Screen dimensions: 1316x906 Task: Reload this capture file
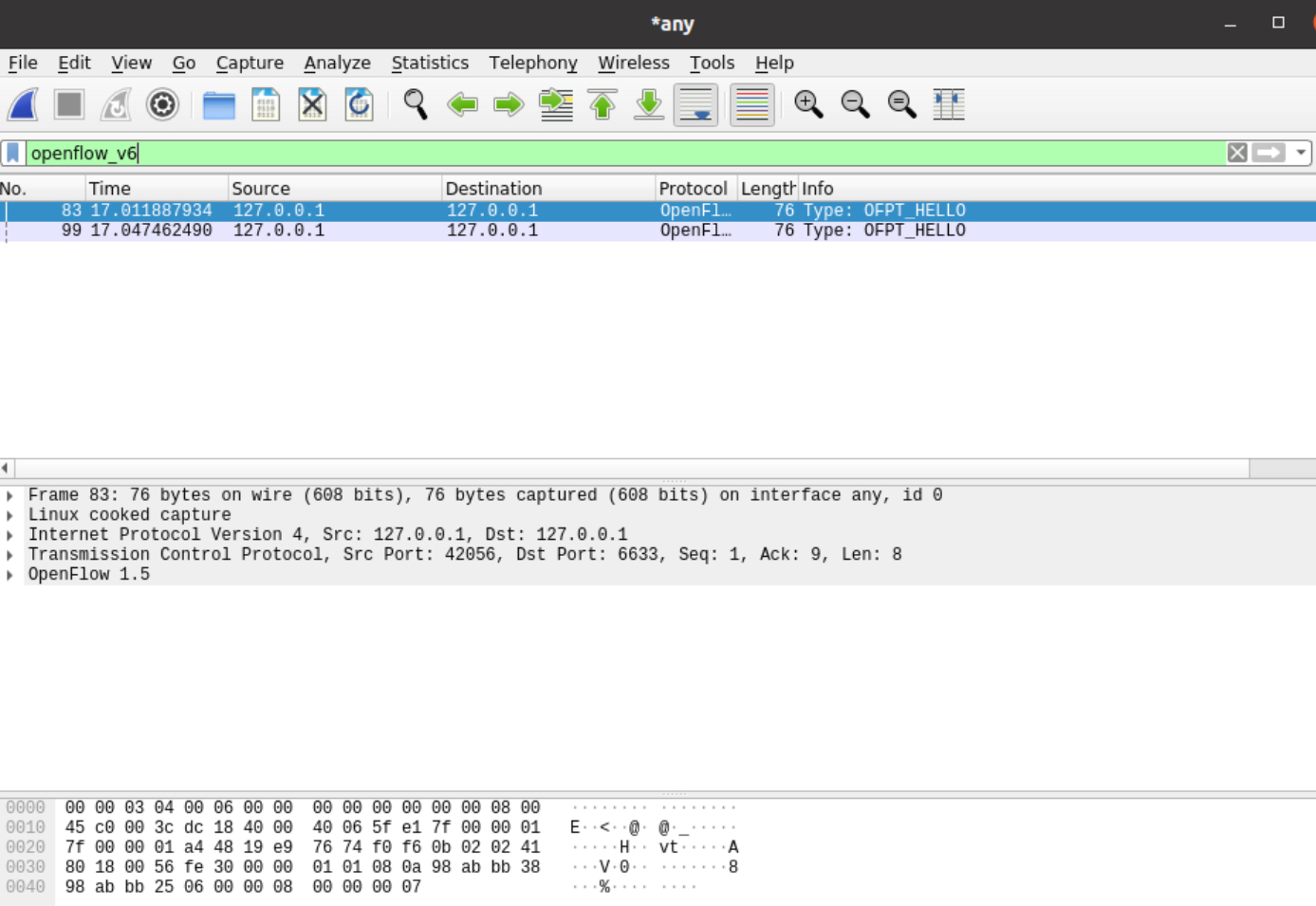359,104
